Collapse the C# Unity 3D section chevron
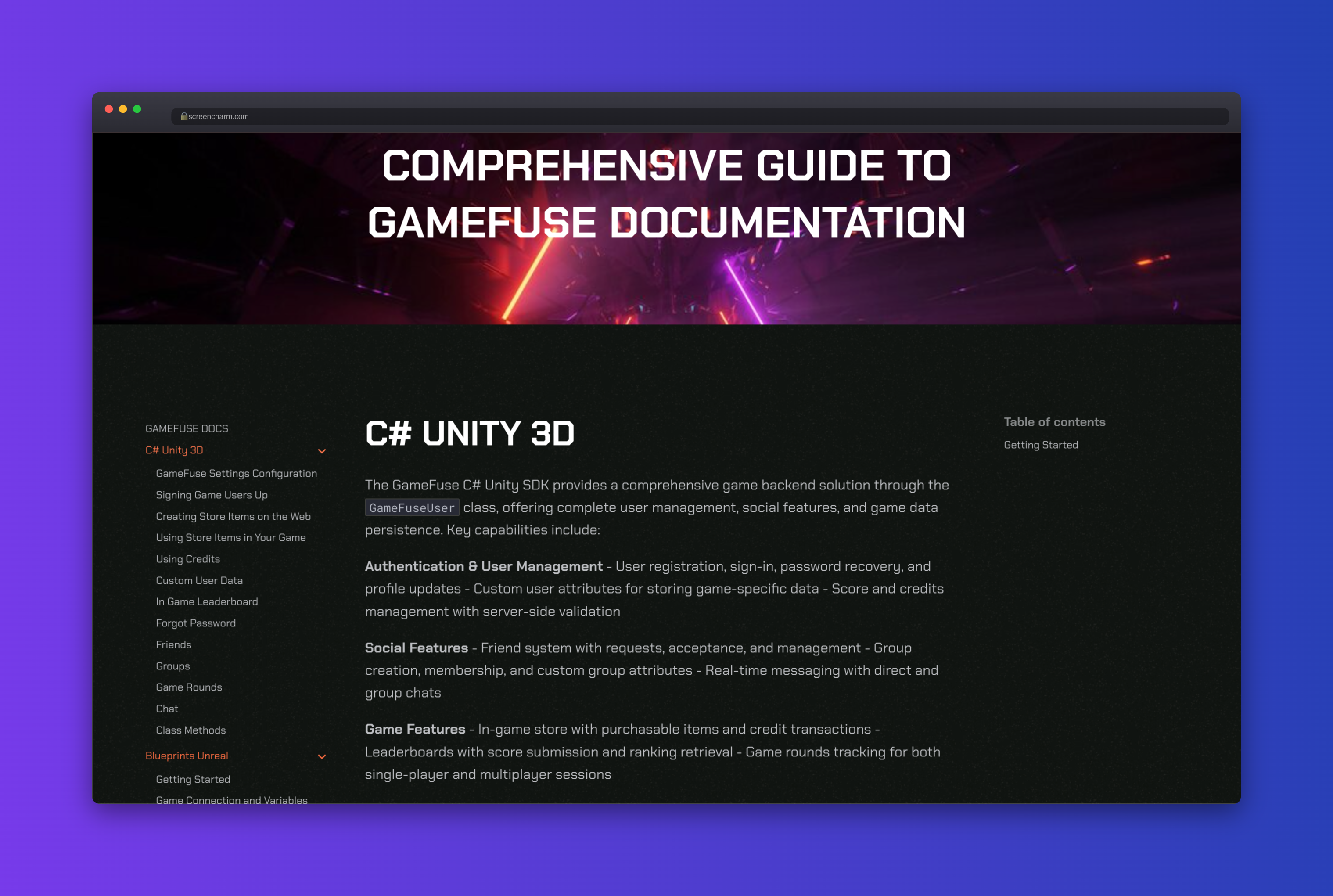Viewport: 1333px width, 896px height. pos(322,451)
